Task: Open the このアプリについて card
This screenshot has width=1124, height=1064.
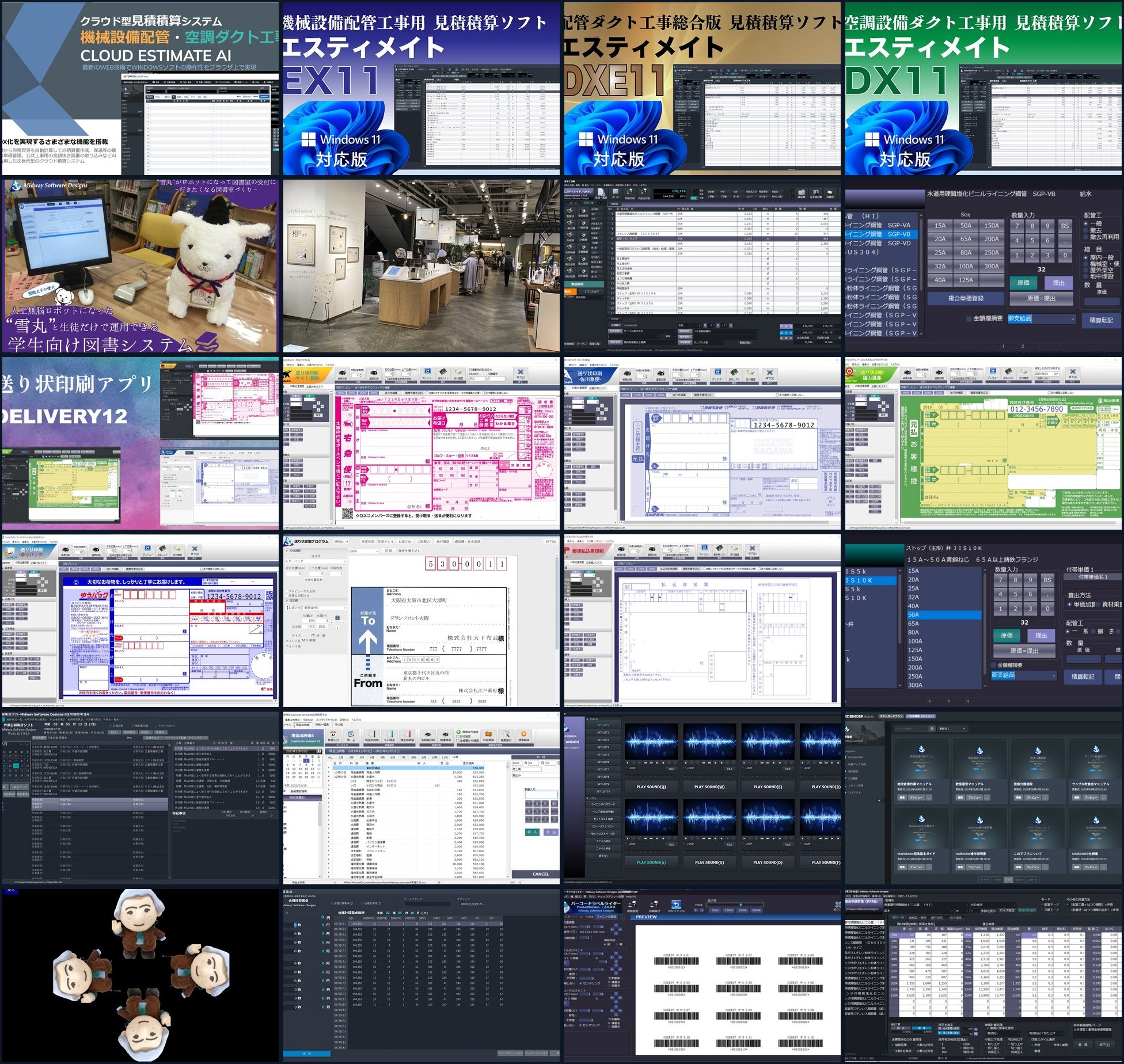Action: [1038, 839]
